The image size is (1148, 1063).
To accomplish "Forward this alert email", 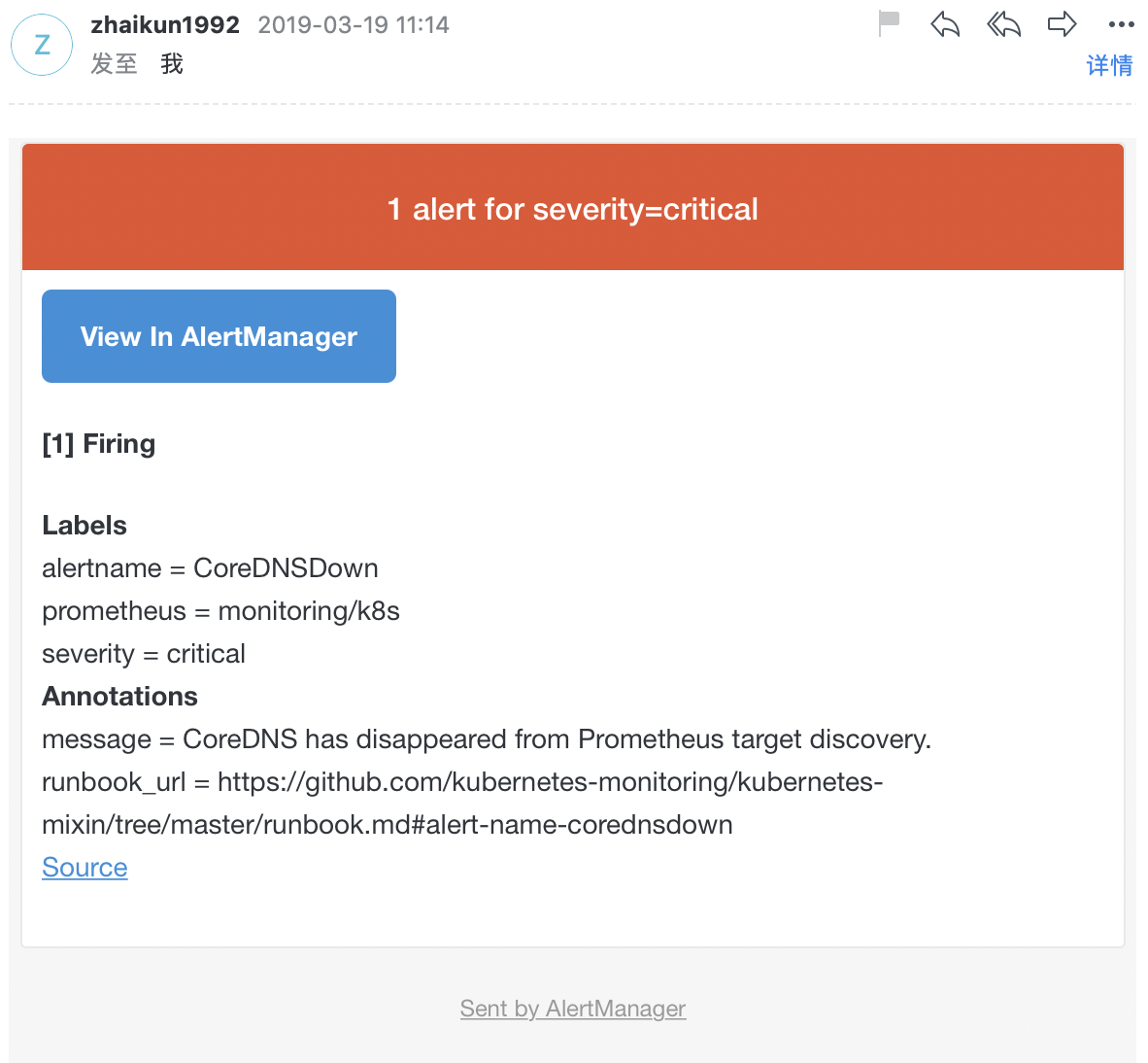I will [1062, 23].
